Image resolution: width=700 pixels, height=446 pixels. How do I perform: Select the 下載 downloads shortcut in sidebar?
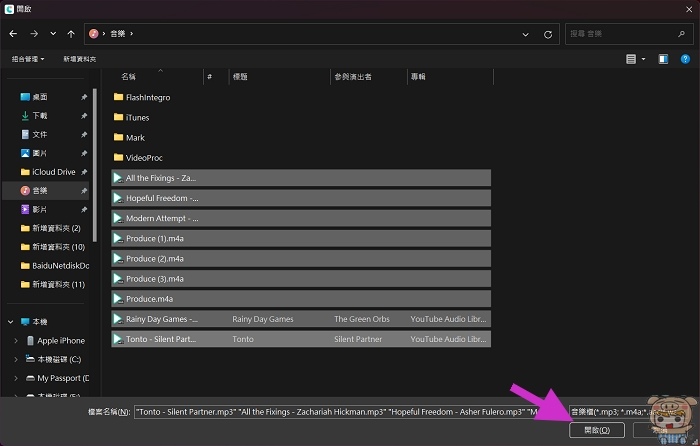coord(40,115)
